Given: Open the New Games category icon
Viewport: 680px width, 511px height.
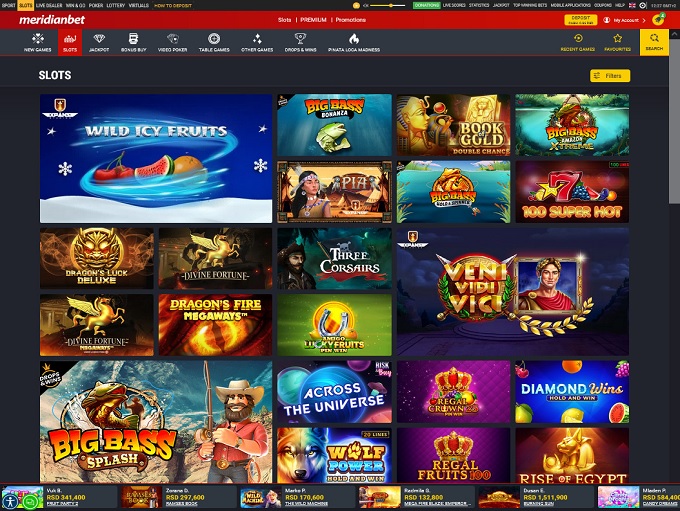Looking at the screenshot, I should pos(38,41).
